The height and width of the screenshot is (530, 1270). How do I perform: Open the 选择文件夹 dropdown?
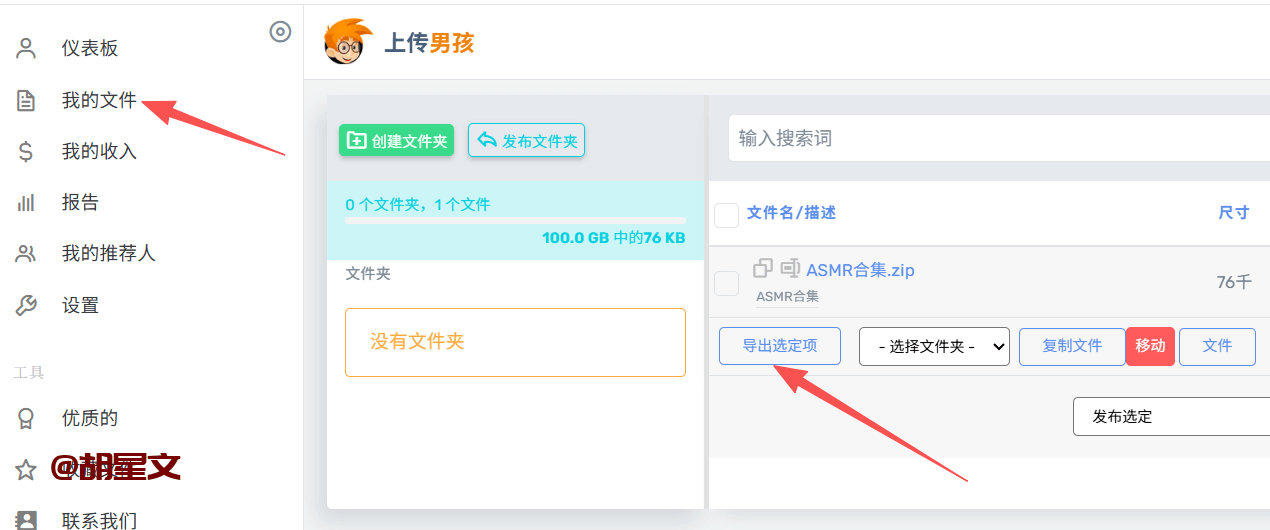click(x=934, y=346)
